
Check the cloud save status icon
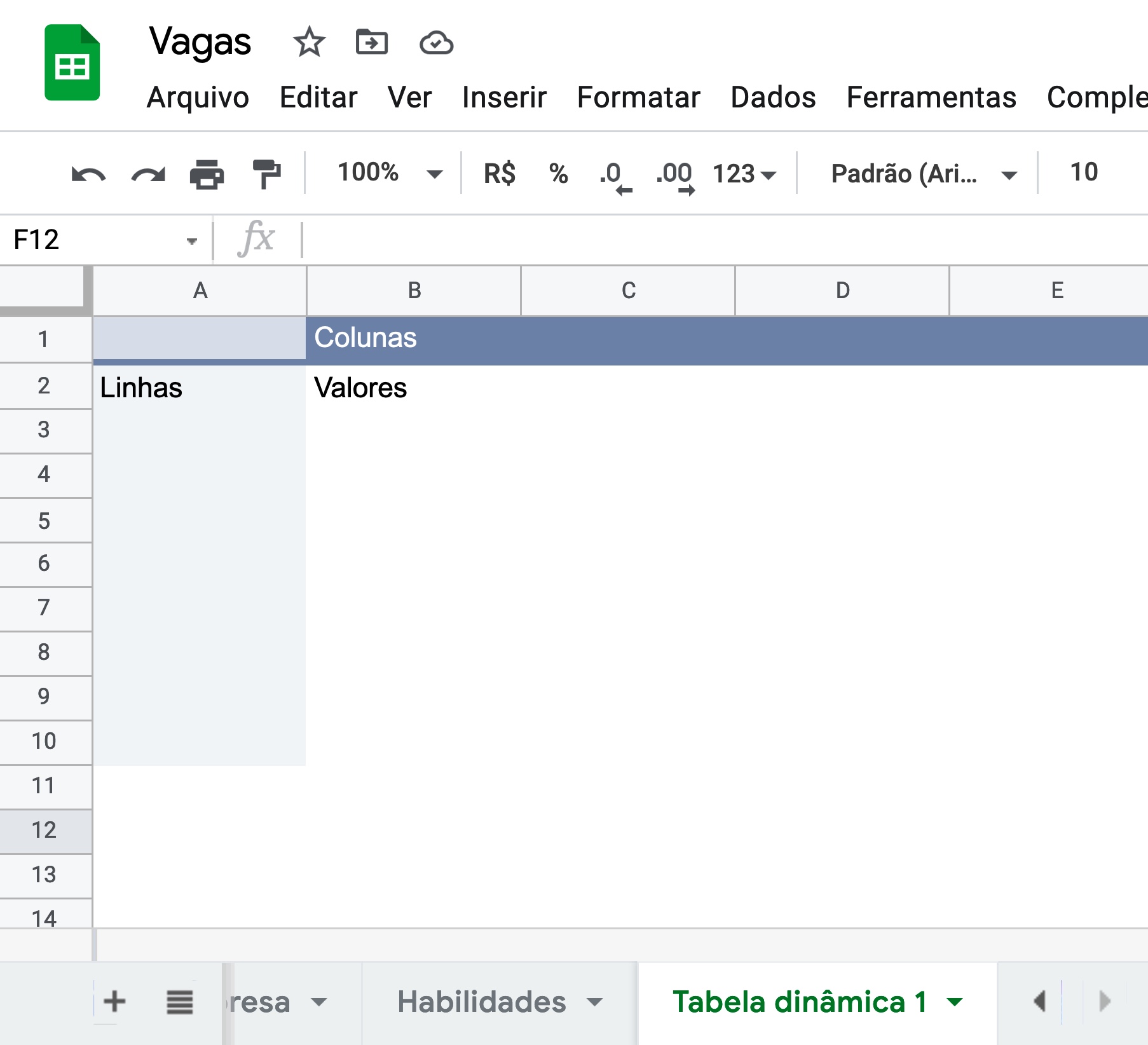pos(436,43)
